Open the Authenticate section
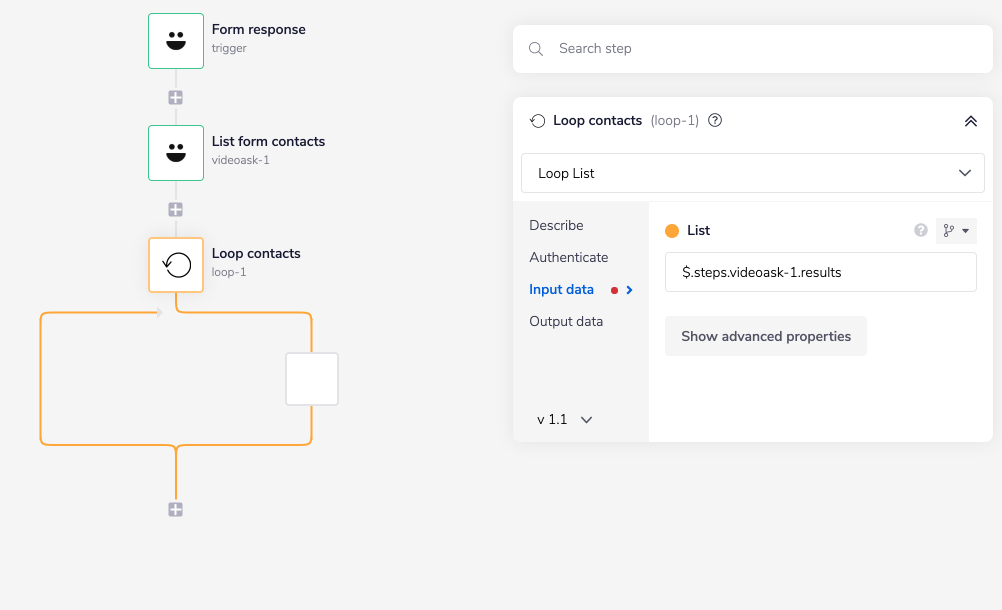Viewport: 1002px width, 610px height. [568, 257]
